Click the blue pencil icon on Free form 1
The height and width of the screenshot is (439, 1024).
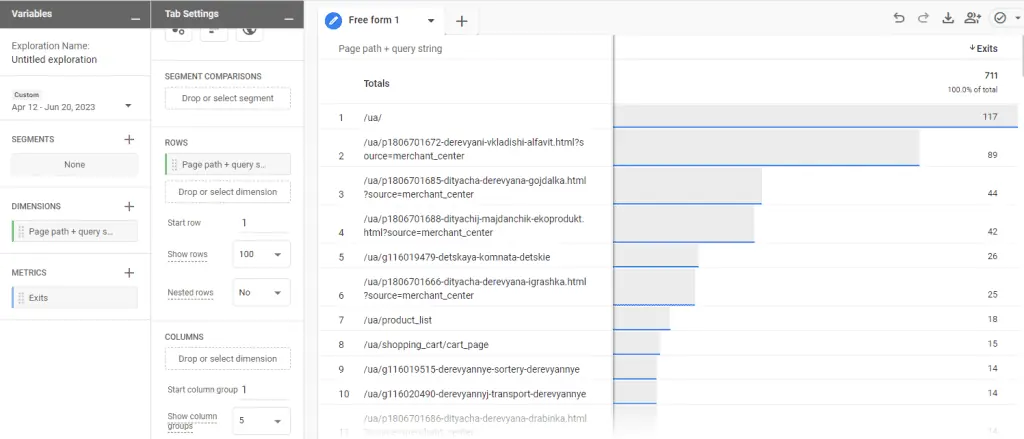point(334,20)
